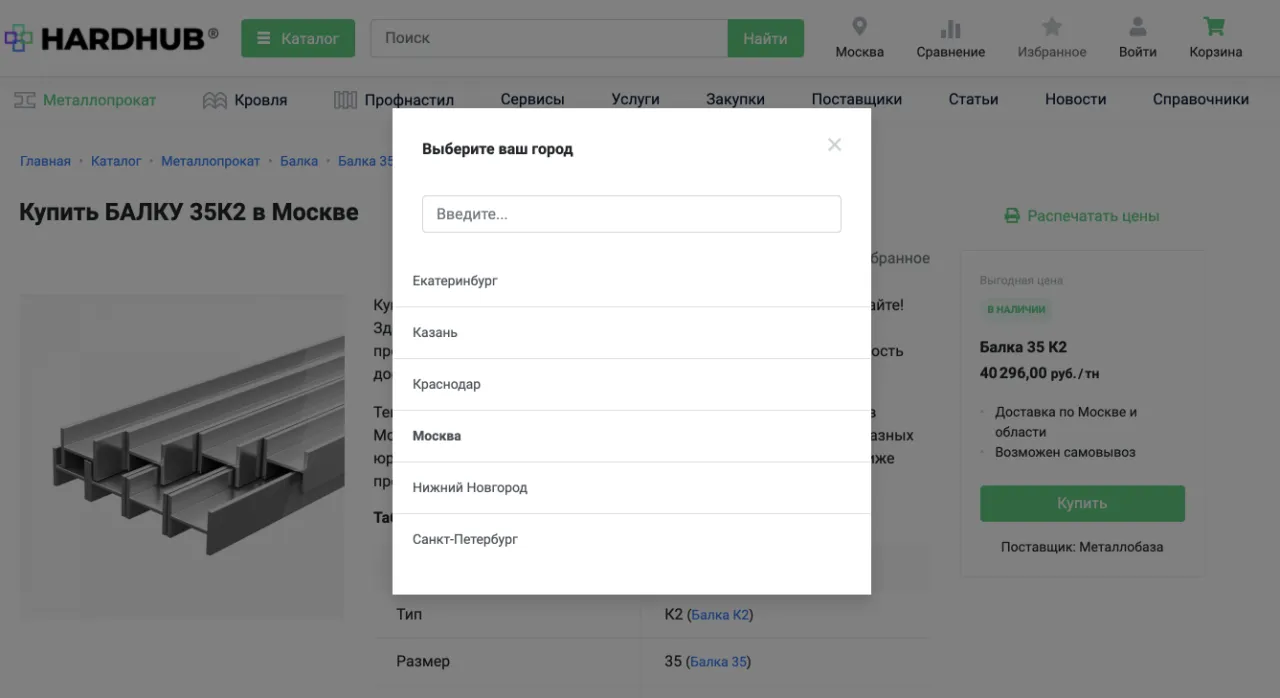Screen dimensions: 1280x698
Task: Open the Корзина shopping cart icon
Action: 1215,27
